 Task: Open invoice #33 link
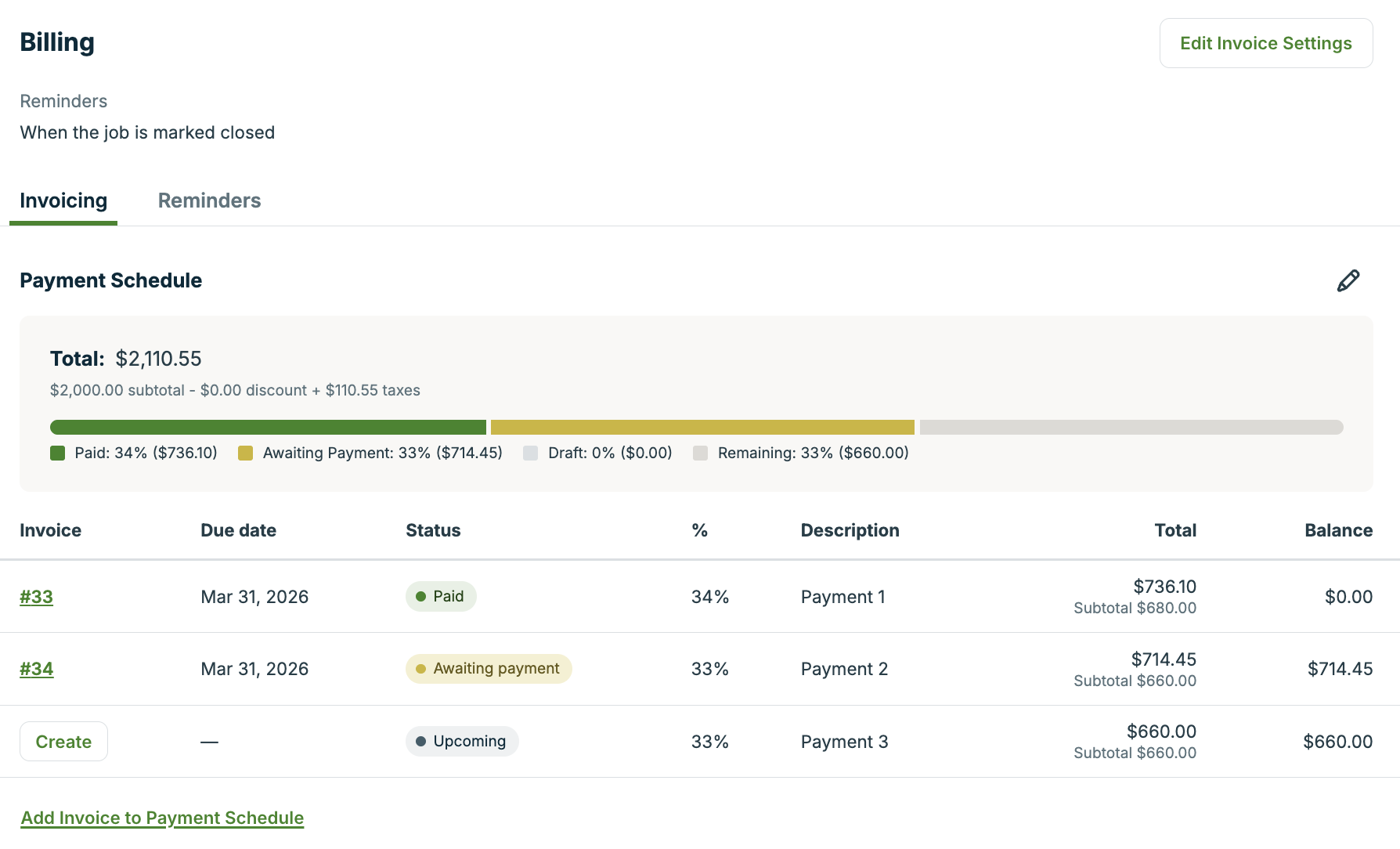pyautogui.click(x=37, y=597)
